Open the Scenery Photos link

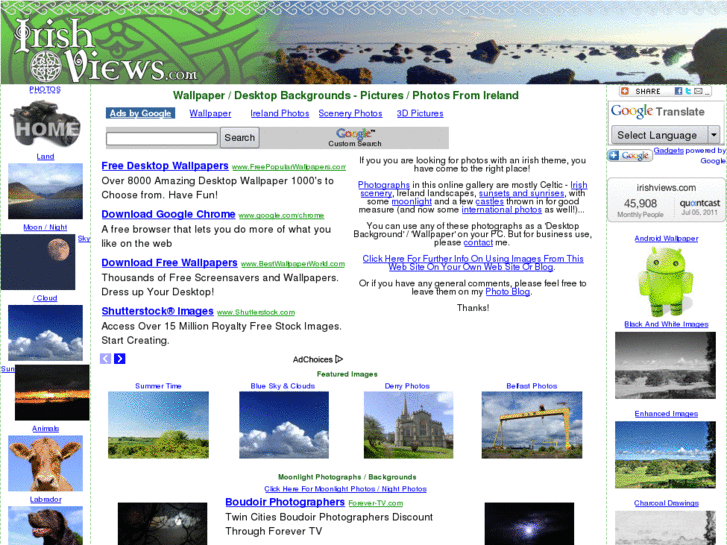pos(350,113)
